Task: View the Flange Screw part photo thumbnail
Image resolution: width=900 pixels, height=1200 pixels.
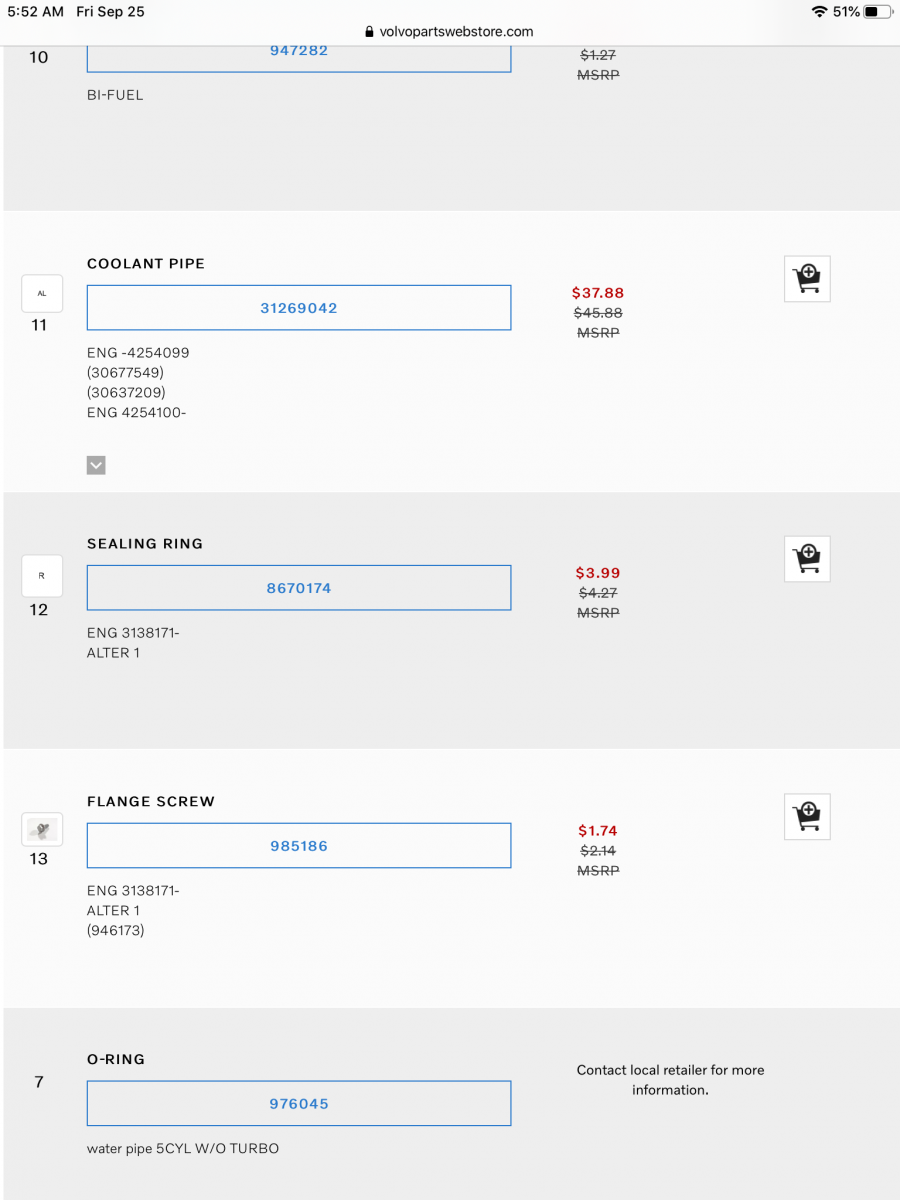Action: coord(41,829)
